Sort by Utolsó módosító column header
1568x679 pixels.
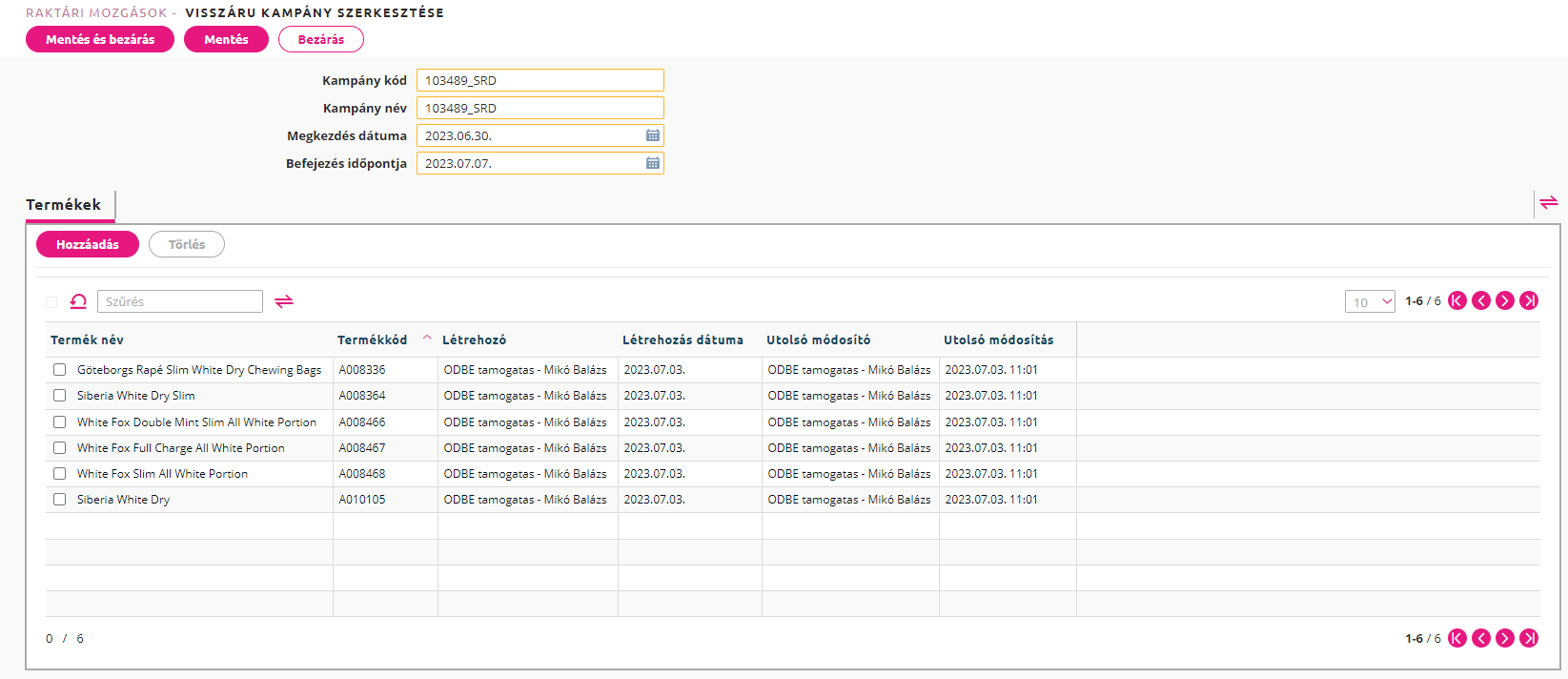[818, 340]
